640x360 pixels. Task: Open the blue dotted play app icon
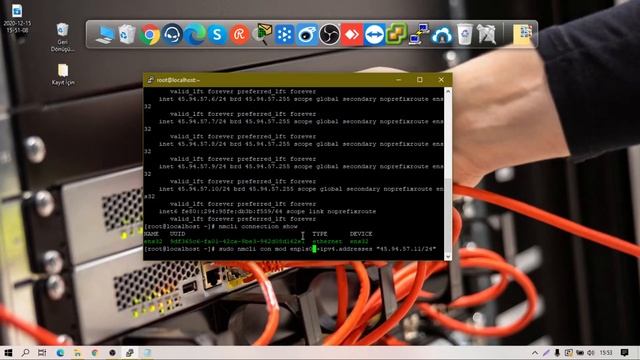click(x=284, y=35)
